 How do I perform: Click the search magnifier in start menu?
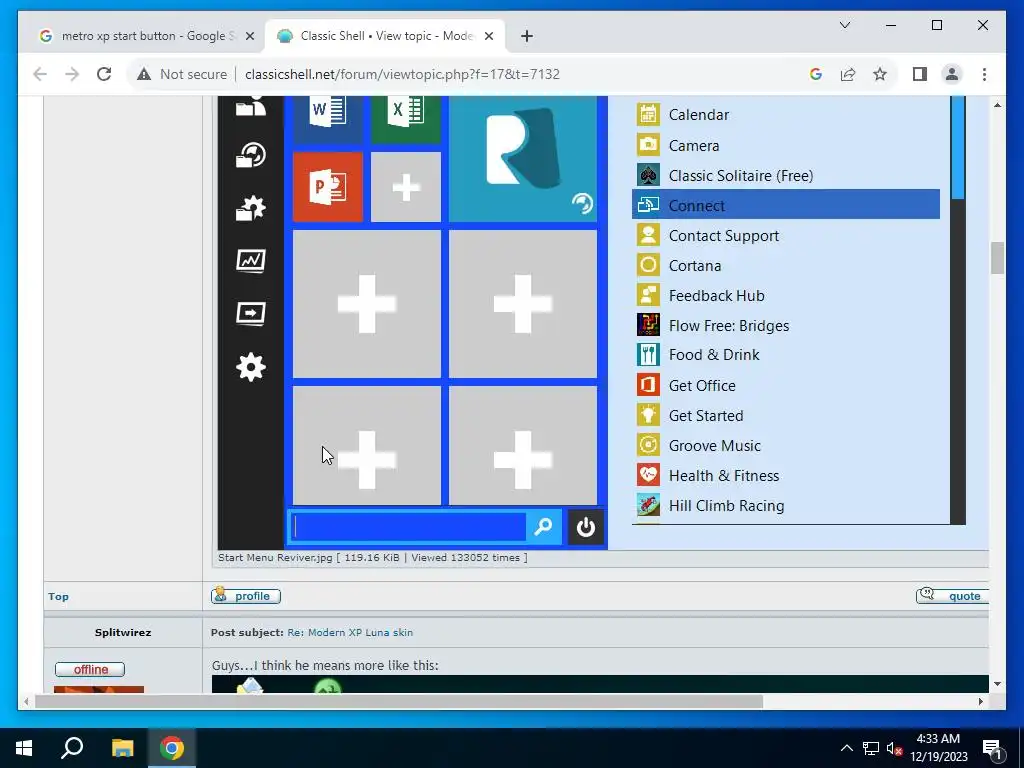(543, 526)
